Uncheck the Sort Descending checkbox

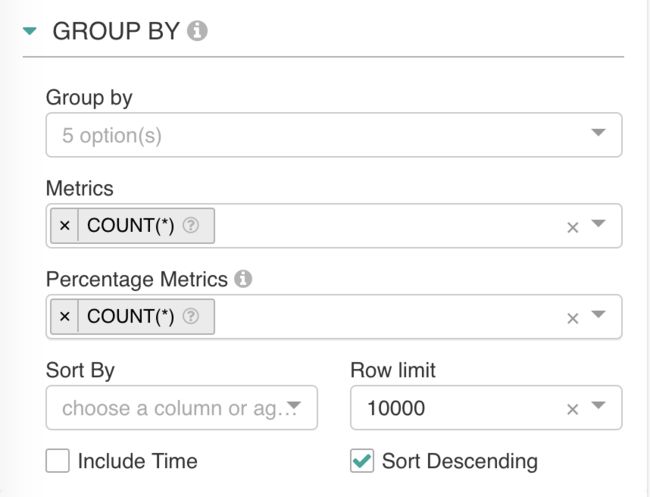click(361, 461)
